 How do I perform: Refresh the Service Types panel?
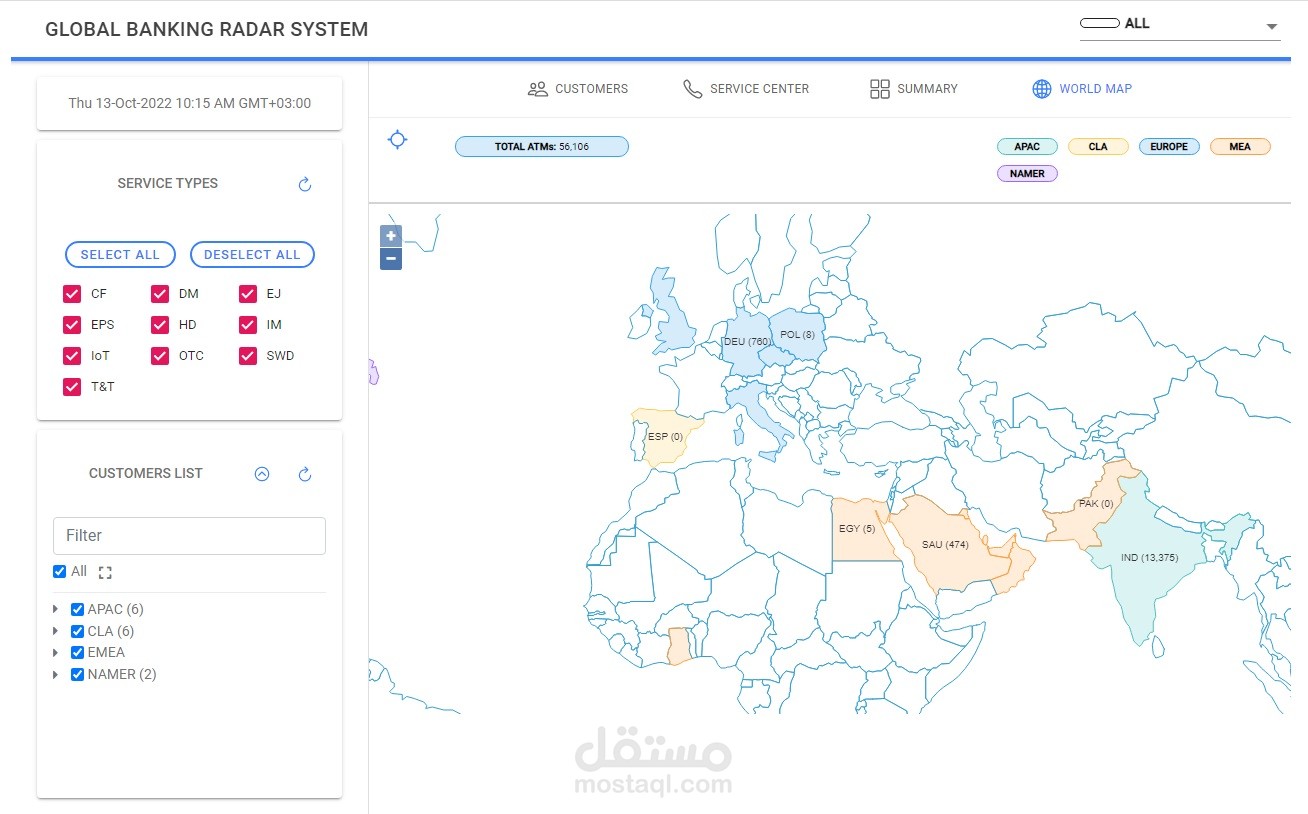(x=304, y=184)
